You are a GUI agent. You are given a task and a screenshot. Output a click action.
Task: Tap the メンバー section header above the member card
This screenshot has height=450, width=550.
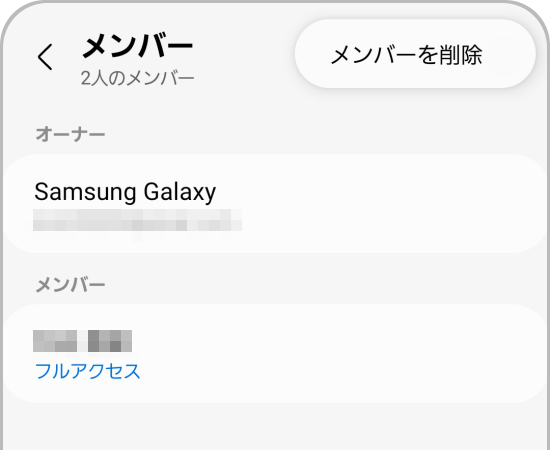70,285
